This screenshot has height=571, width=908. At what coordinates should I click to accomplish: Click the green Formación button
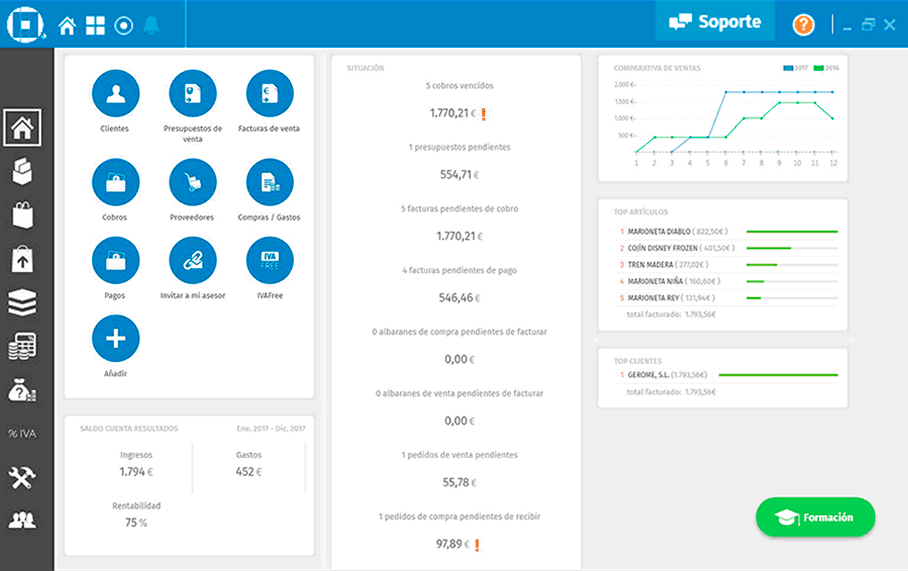(815, 517)
